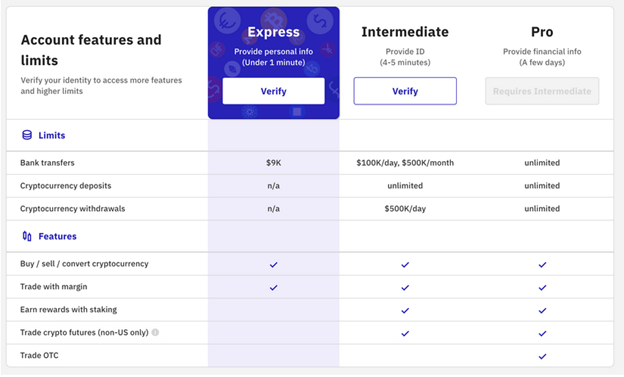The width and height of the screenshot is (624, 377).
Task: Click Express checkmark for Trade with margin
Action: (x=273, y=287)
